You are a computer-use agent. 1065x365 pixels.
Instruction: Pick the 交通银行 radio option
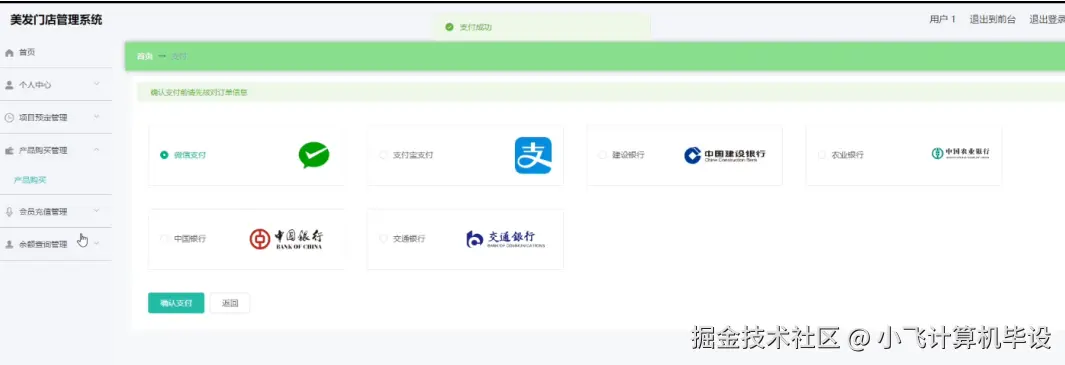[383, 239]
